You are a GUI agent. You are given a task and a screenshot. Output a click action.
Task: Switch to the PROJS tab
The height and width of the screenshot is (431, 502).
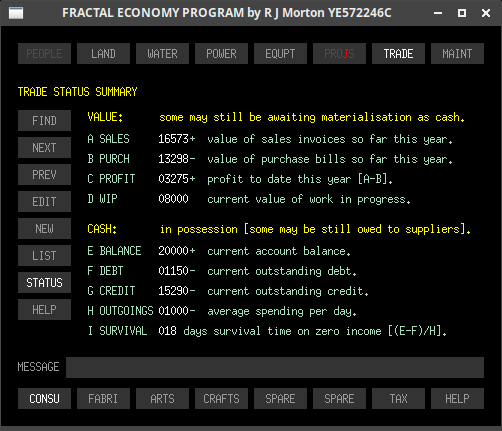click(339, 54)
